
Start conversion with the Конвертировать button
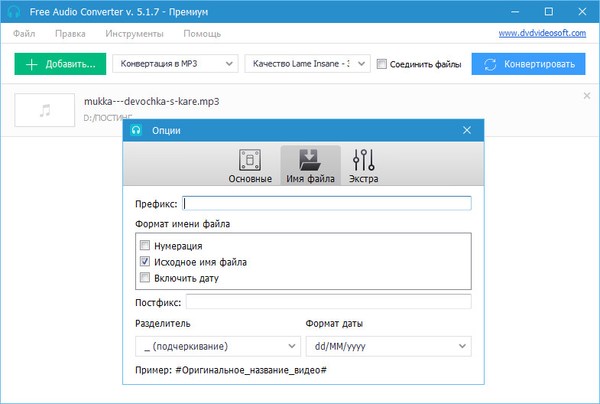528,64
